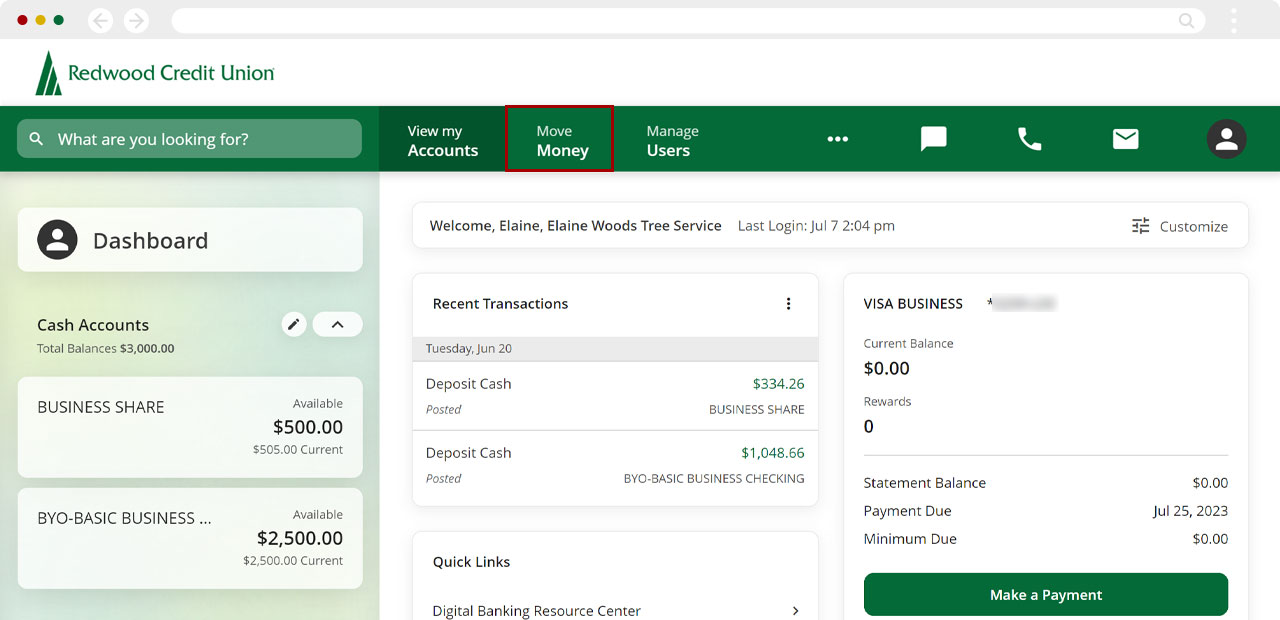Screen dimensions: 1280x620
Task: Click the browser address bar search icon
Action: click(x=1186, y=20)
